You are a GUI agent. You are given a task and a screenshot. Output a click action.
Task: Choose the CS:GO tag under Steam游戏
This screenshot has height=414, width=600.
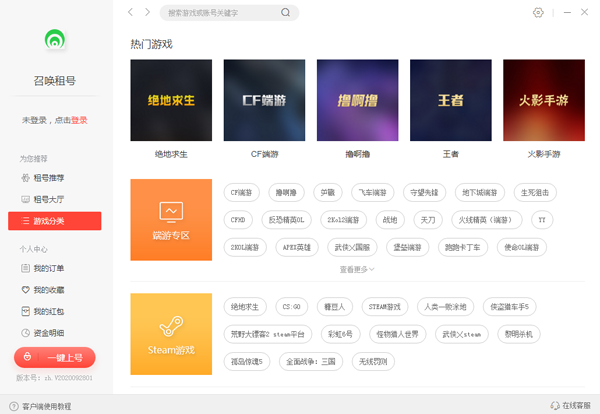click(292, 306)
